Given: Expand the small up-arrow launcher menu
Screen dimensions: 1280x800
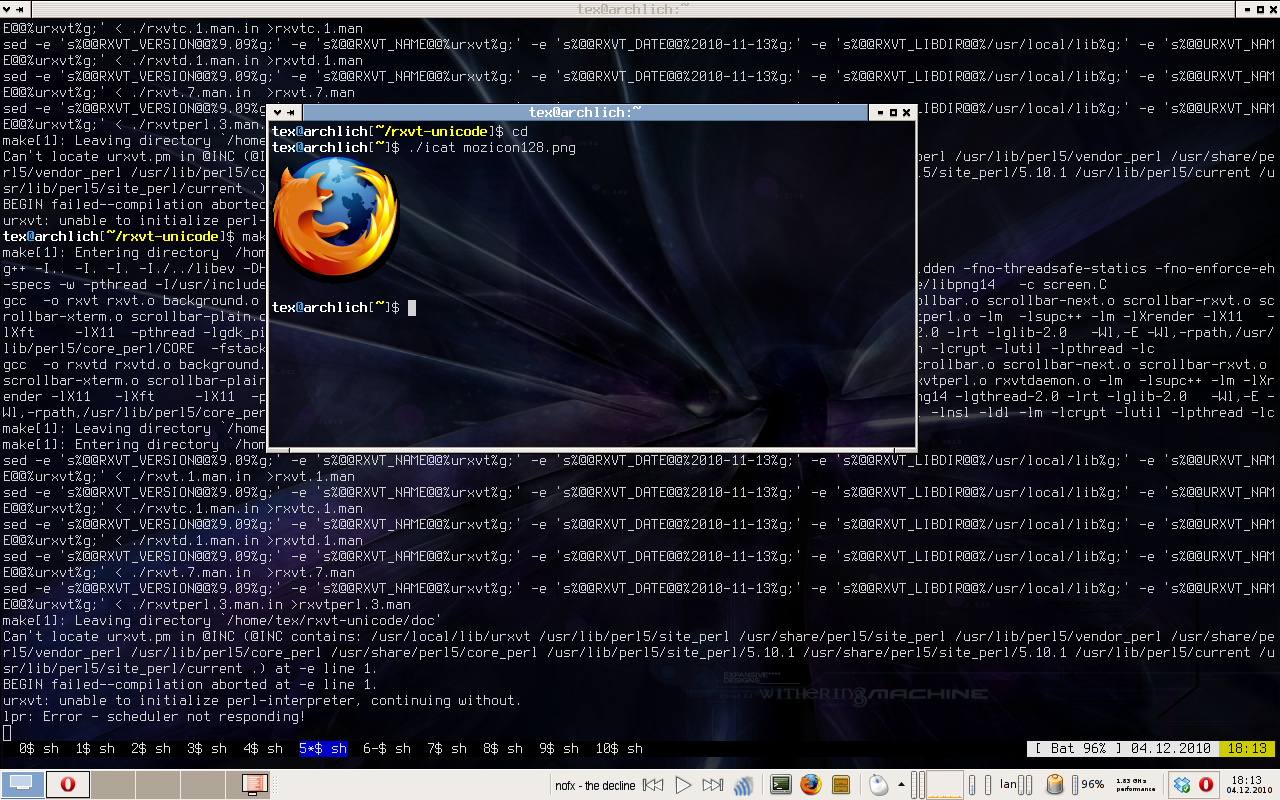Looking at the screenshot, I should (x=901, y=785).
